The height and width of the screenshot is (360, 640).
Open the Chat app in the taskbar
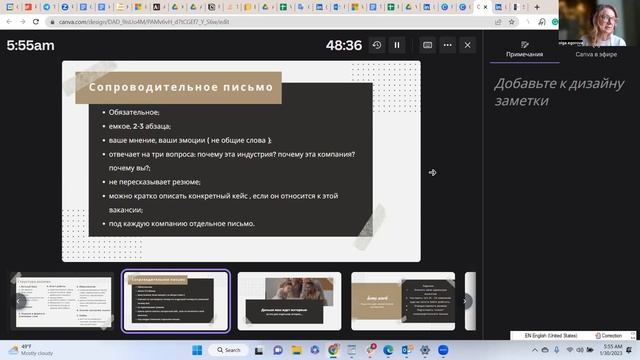[278, 350]
